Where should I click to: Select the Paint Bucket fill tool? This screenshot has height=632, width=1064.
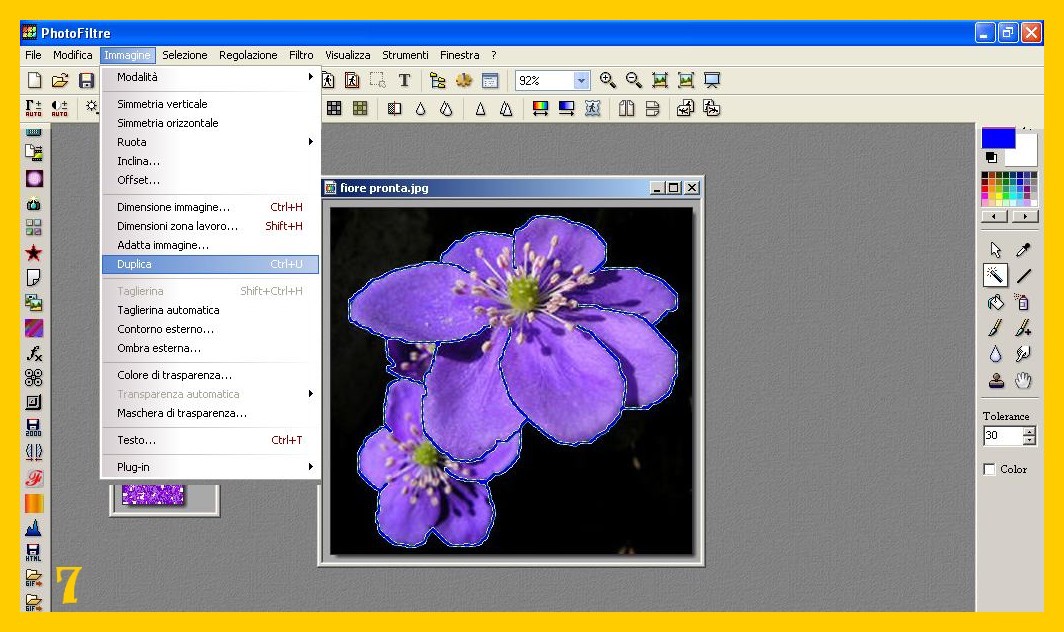(x=995, y=302)
